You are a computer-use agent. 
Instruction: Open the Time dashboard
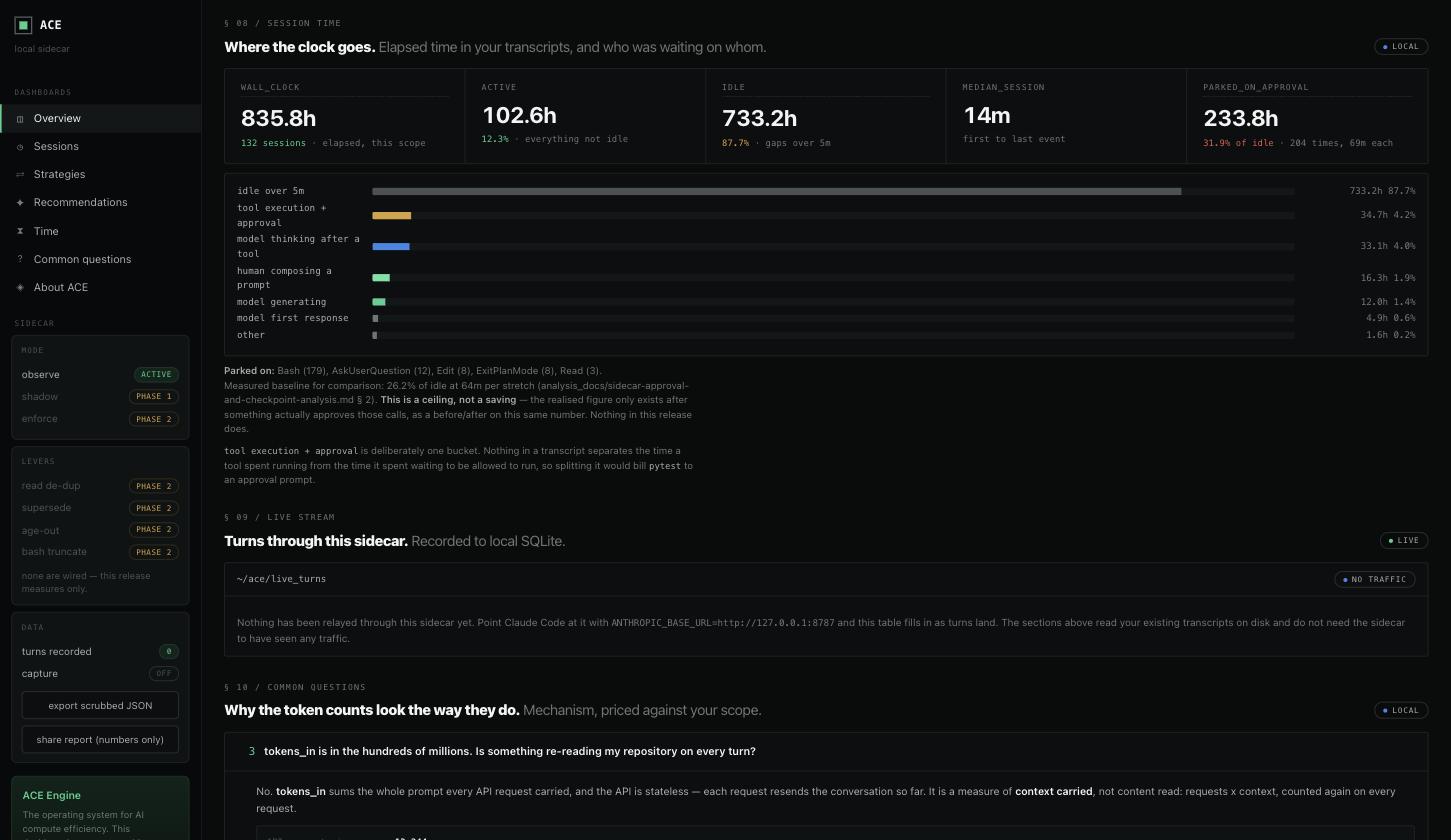(100, 231)
